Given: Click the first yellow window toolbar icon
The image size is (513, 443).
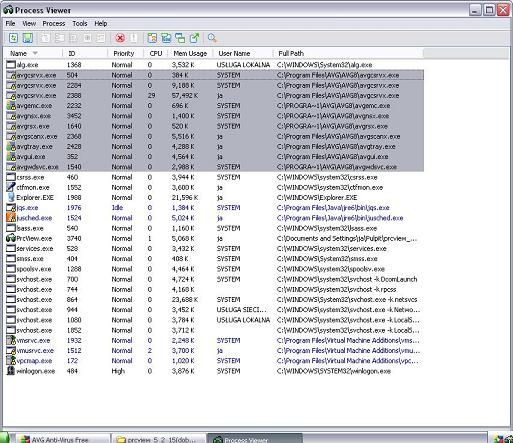Looking at the screenshot, I should tap(152, 38).
